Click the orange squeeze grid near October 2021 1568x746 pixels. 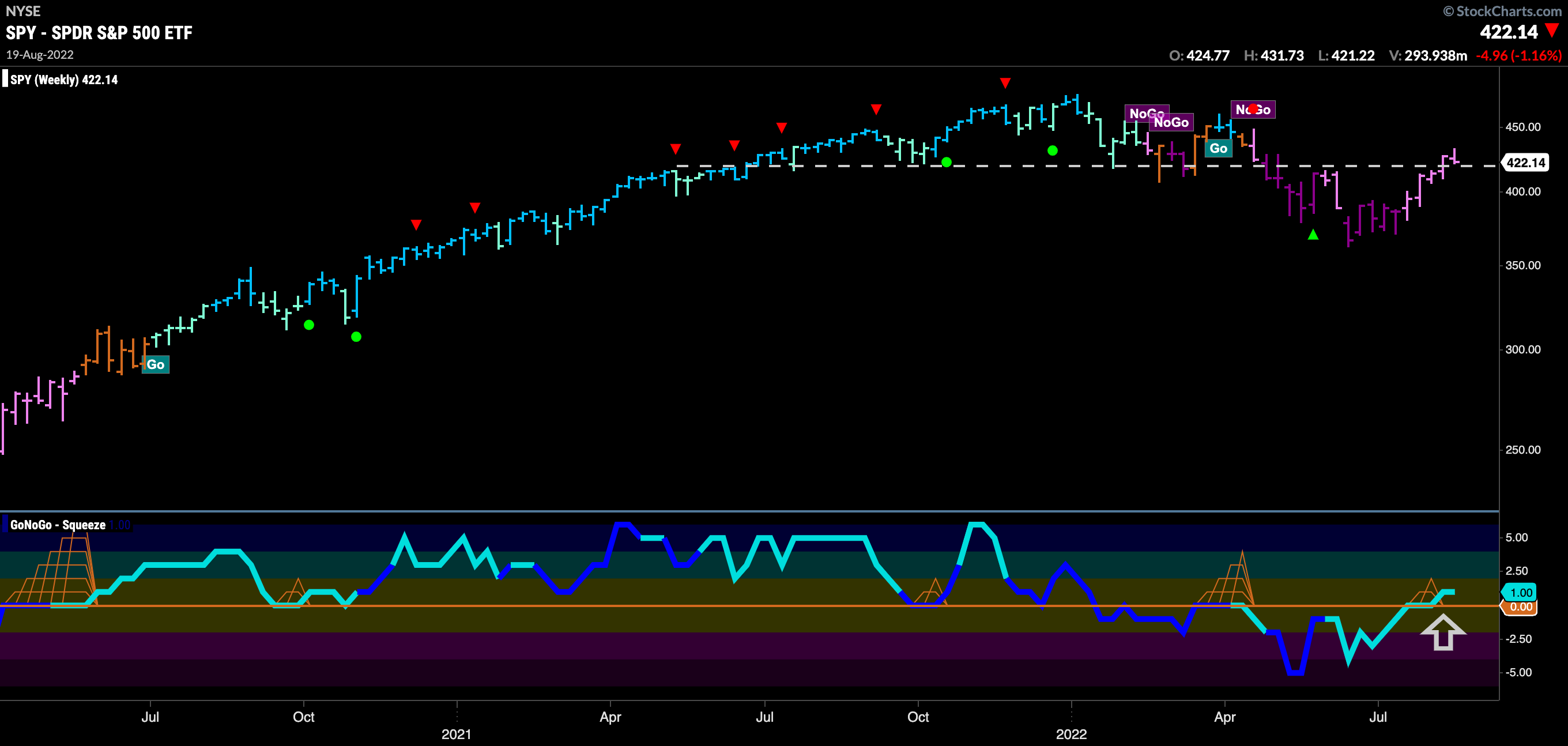tap(929, 592)
